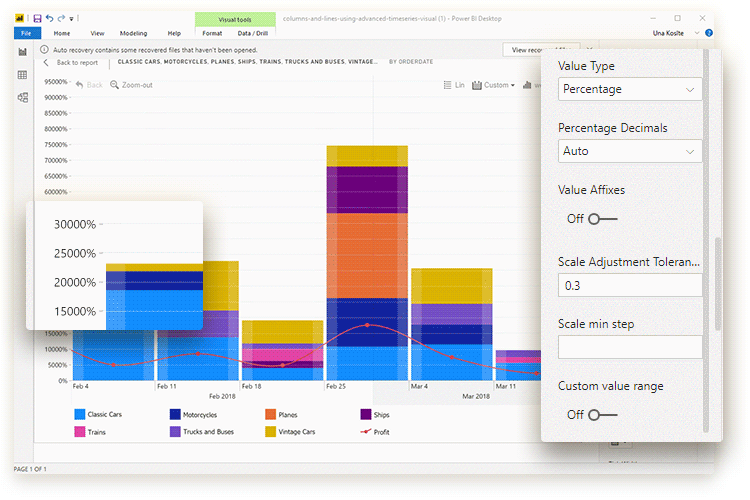Click the Feb 2018 month label

pyautogui.click(x=222, y=396)
